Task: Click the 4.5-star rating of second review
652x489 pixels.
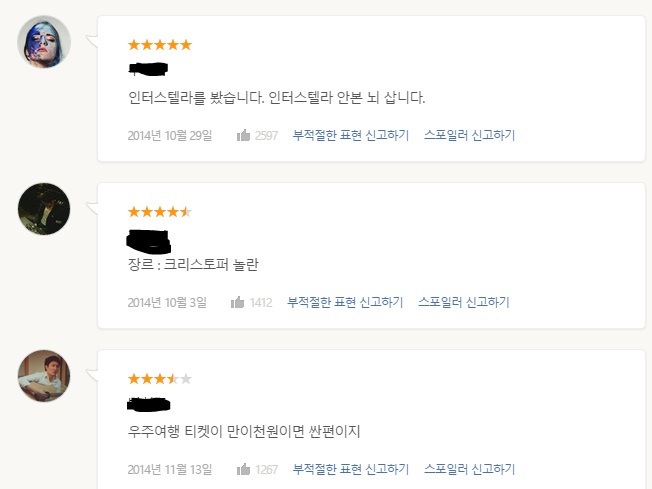Action: click(x=160, y=212)
